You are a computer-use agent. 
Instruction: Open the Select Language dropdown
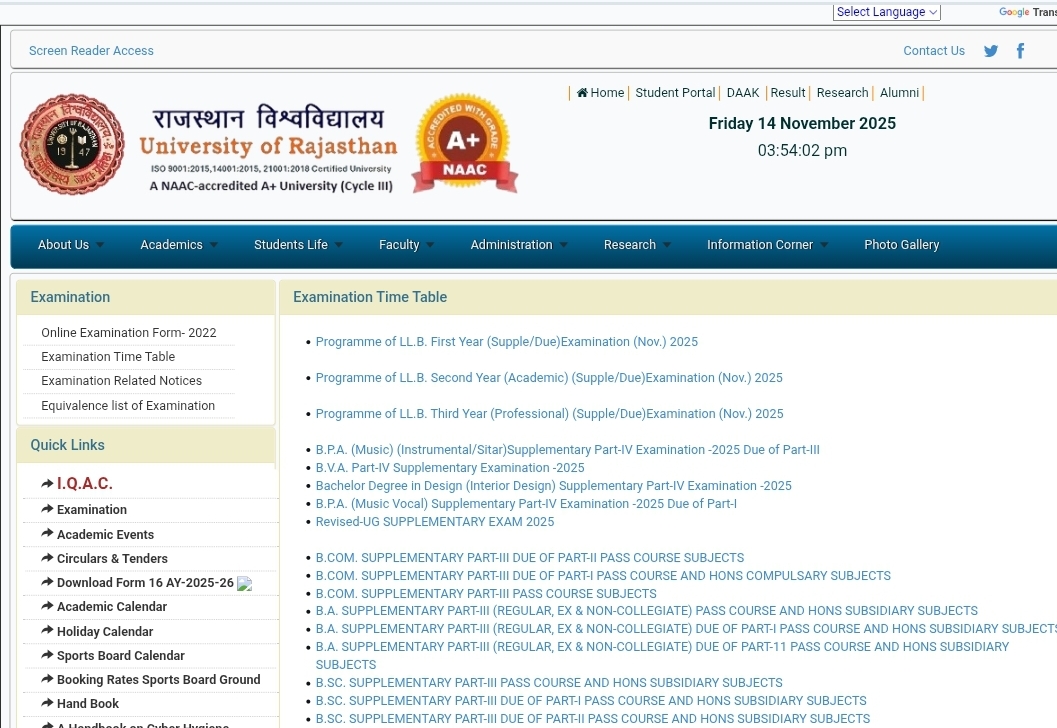[887, 12]
